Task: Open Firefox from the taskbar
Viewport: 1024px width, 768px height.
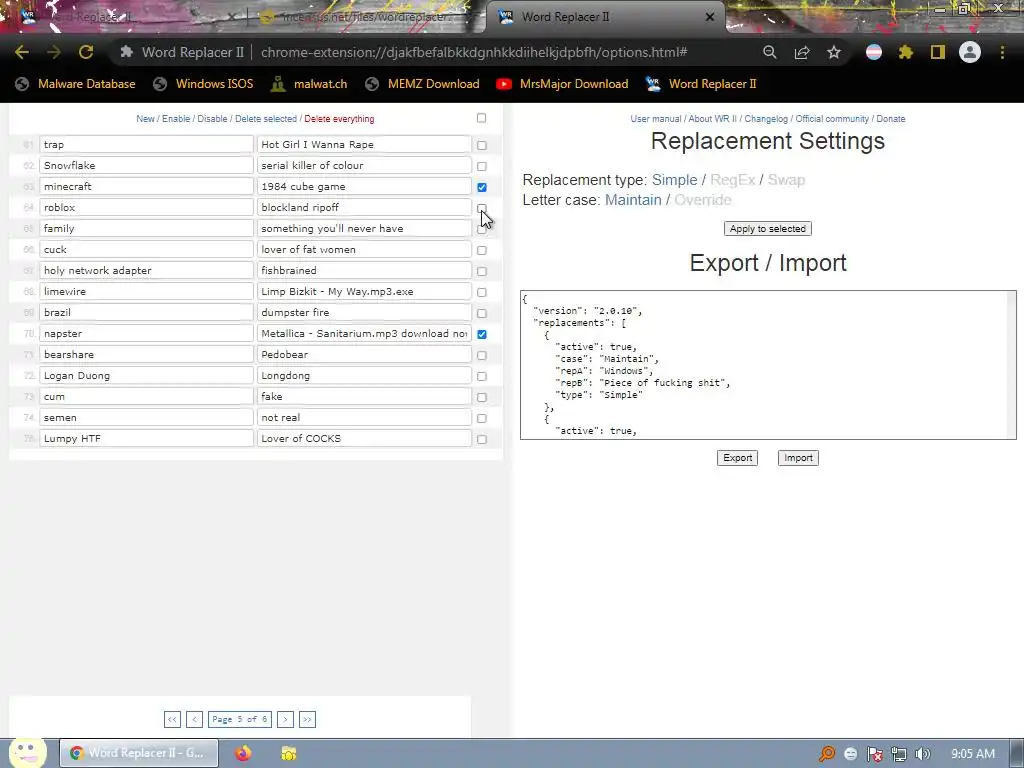Action: coord(243,753)
